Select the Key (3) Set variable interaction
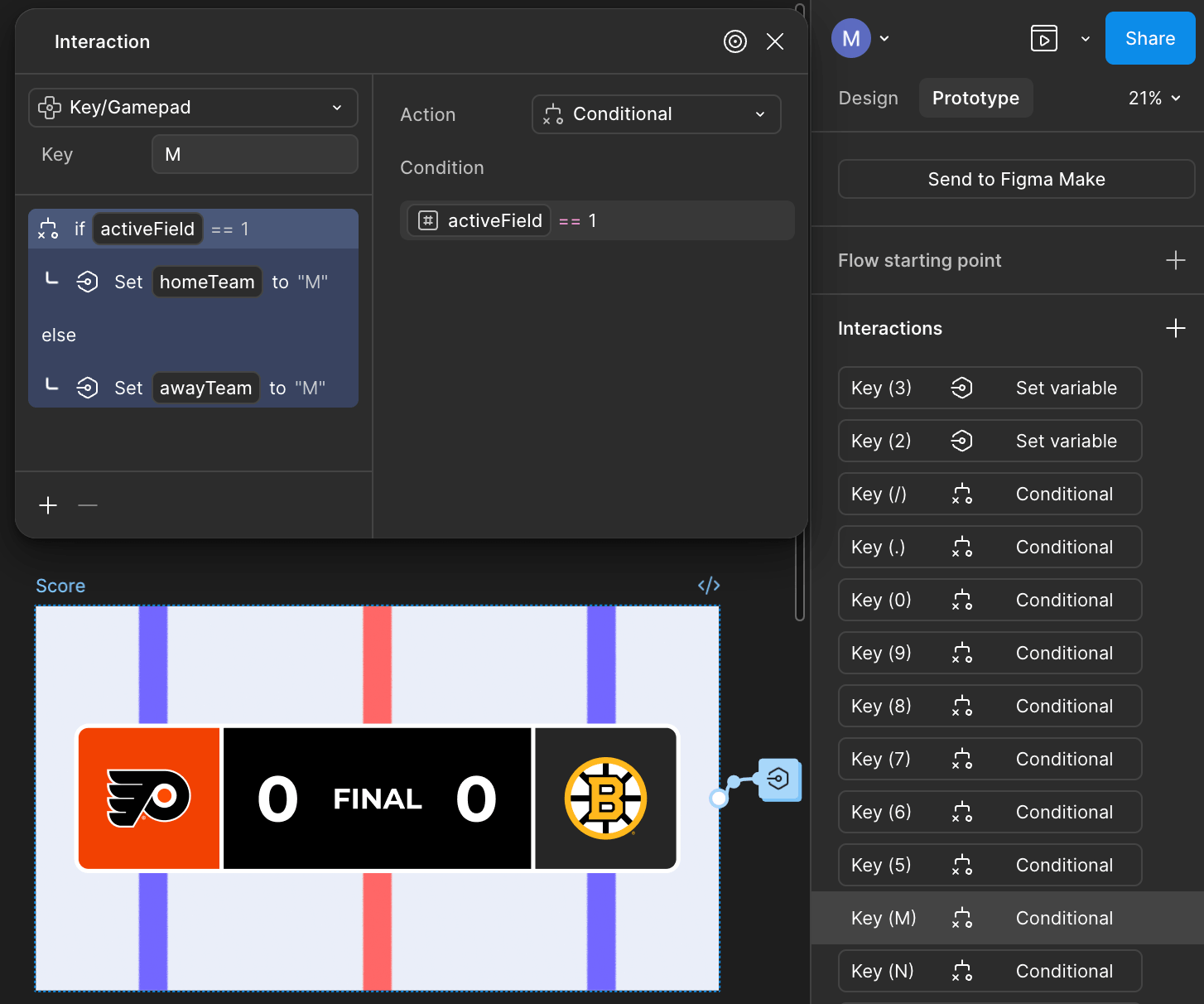 pyautogui.click(x=990, y=388)
